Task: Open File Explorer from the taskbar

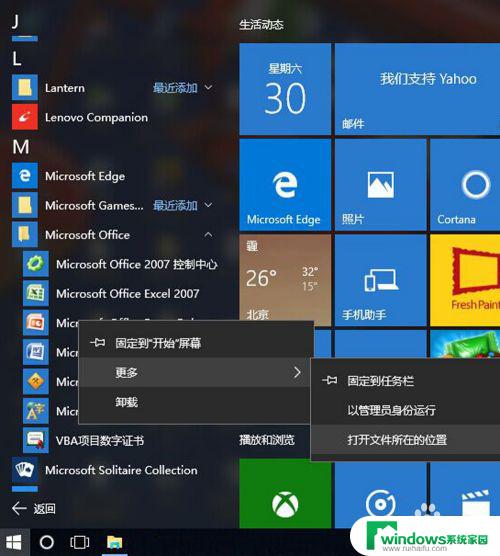Action: tap(115, 542)
